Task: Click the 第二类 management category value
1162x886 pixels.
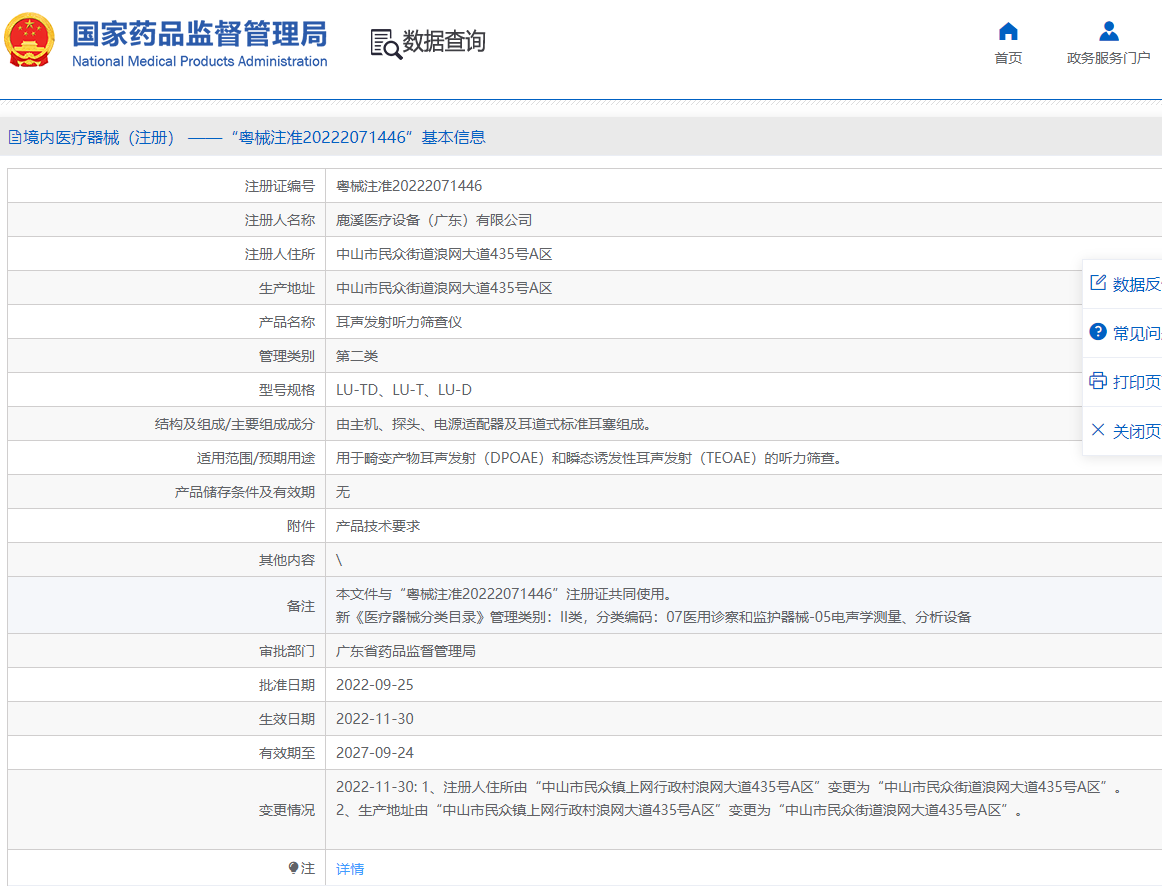Action: [356, 356]
